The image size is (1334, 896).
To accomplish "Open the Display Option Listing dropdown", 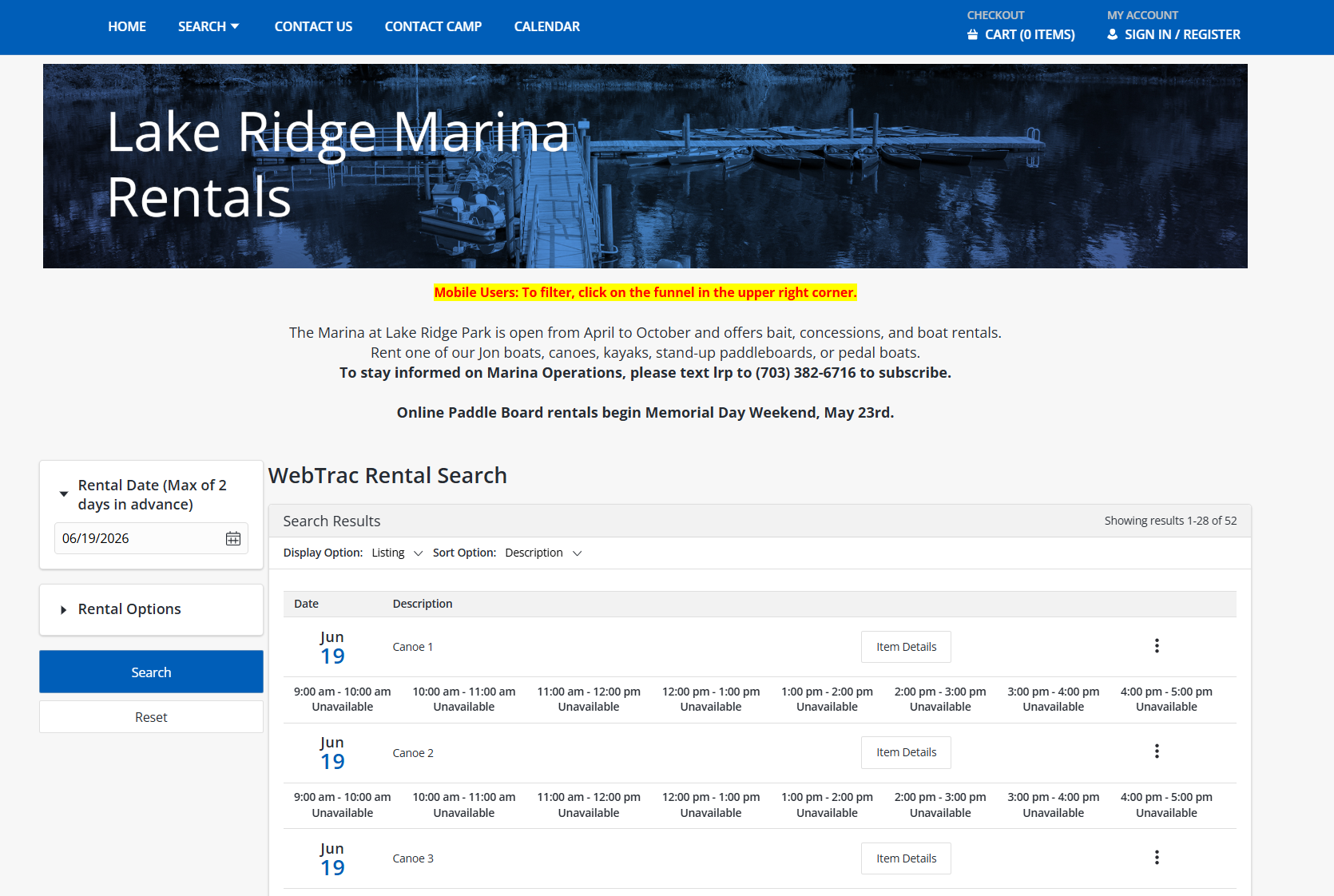I will 397,553.
